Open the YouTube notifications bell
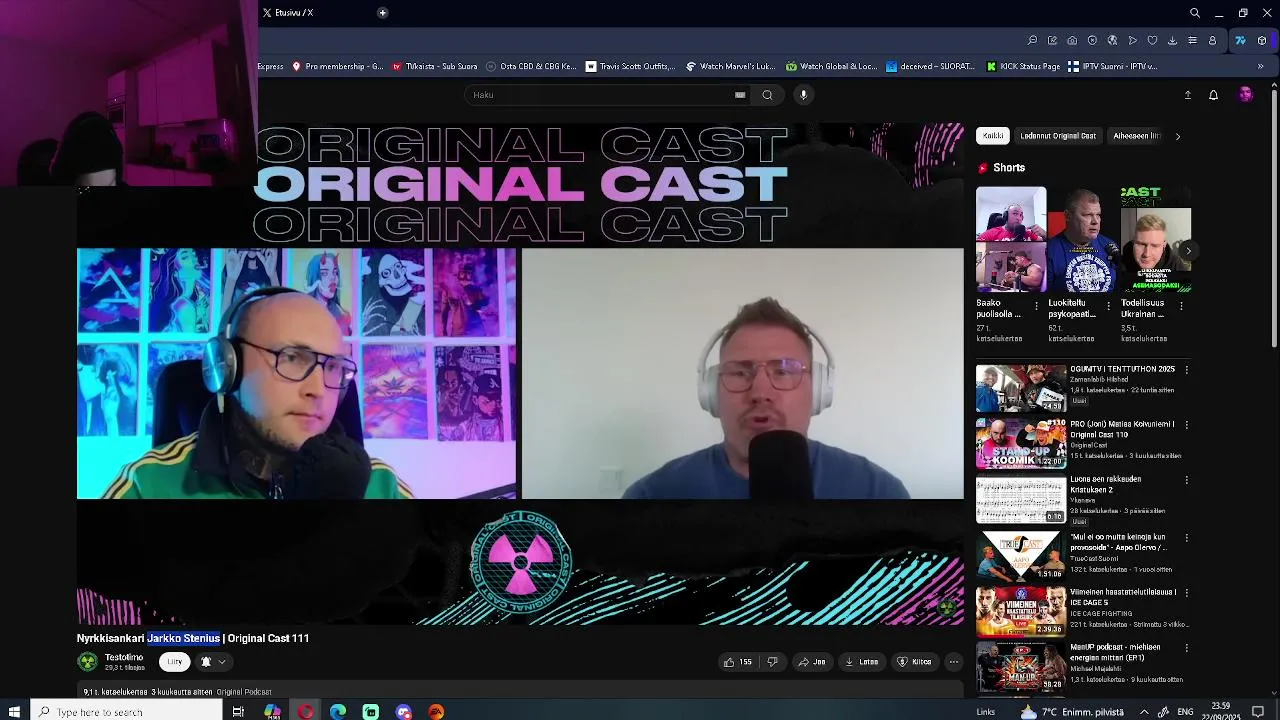The image size is (1280, 720). [1213, 95]
